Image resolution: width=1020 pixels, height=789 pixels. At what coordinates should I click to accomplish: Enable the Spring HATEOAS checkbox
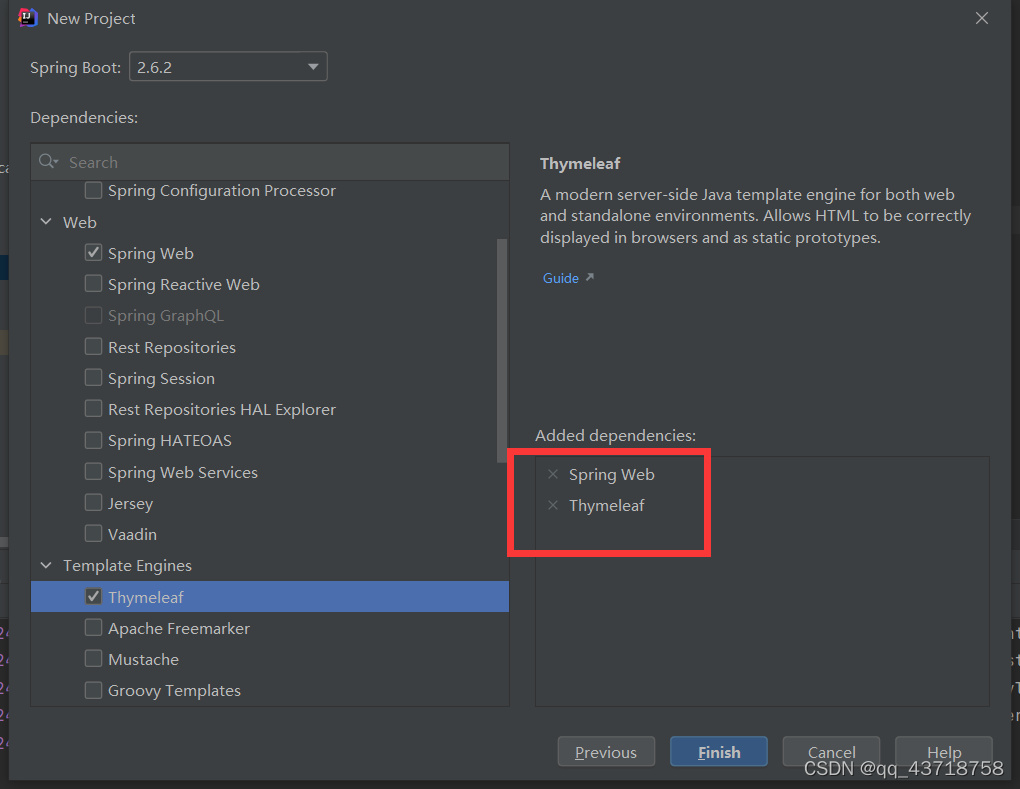tap(94, 440)
